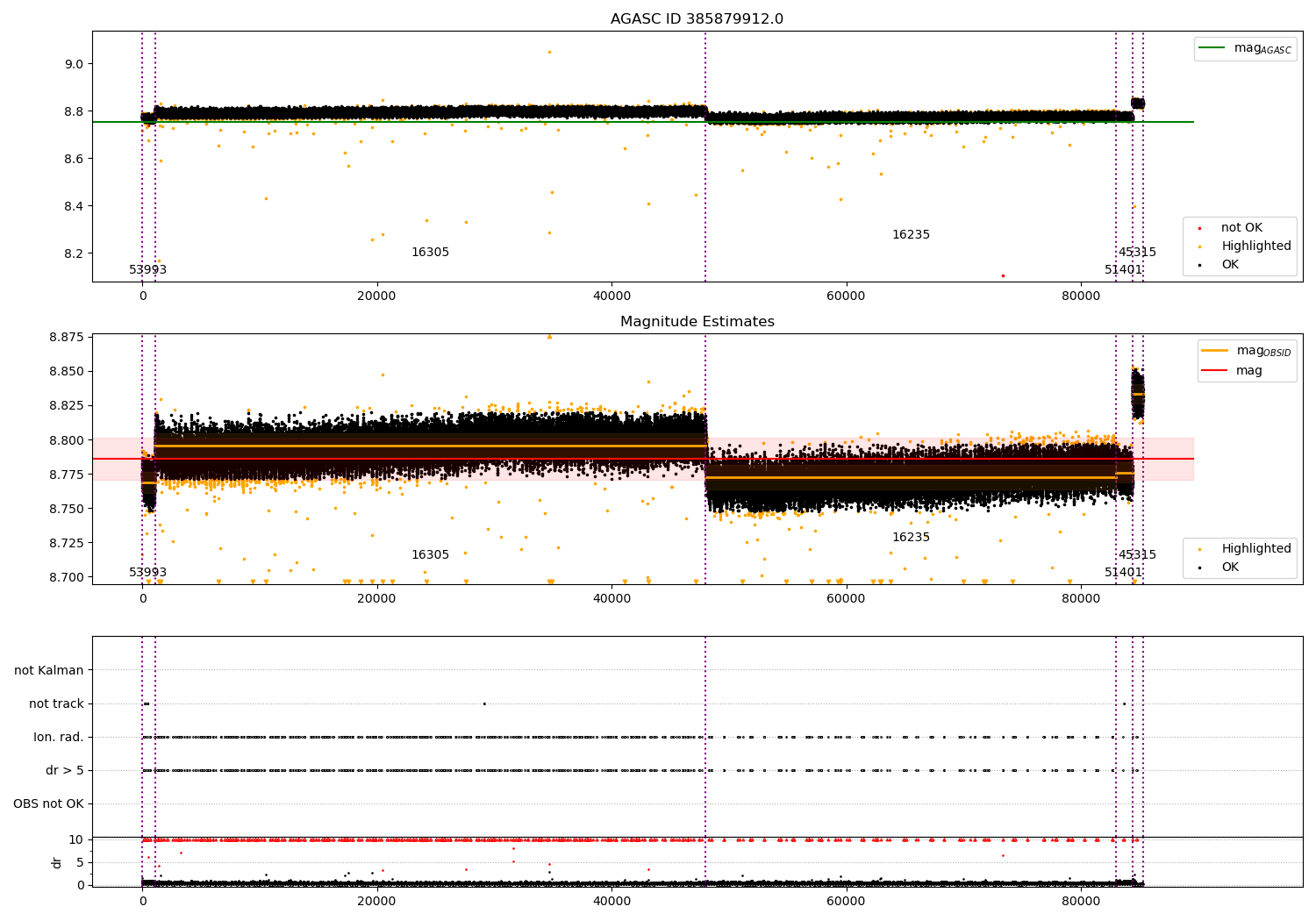Screen dimensions: 1316x921
Task: Click the '8.850' y-tick in the middle plot
Action: (67, 371)
